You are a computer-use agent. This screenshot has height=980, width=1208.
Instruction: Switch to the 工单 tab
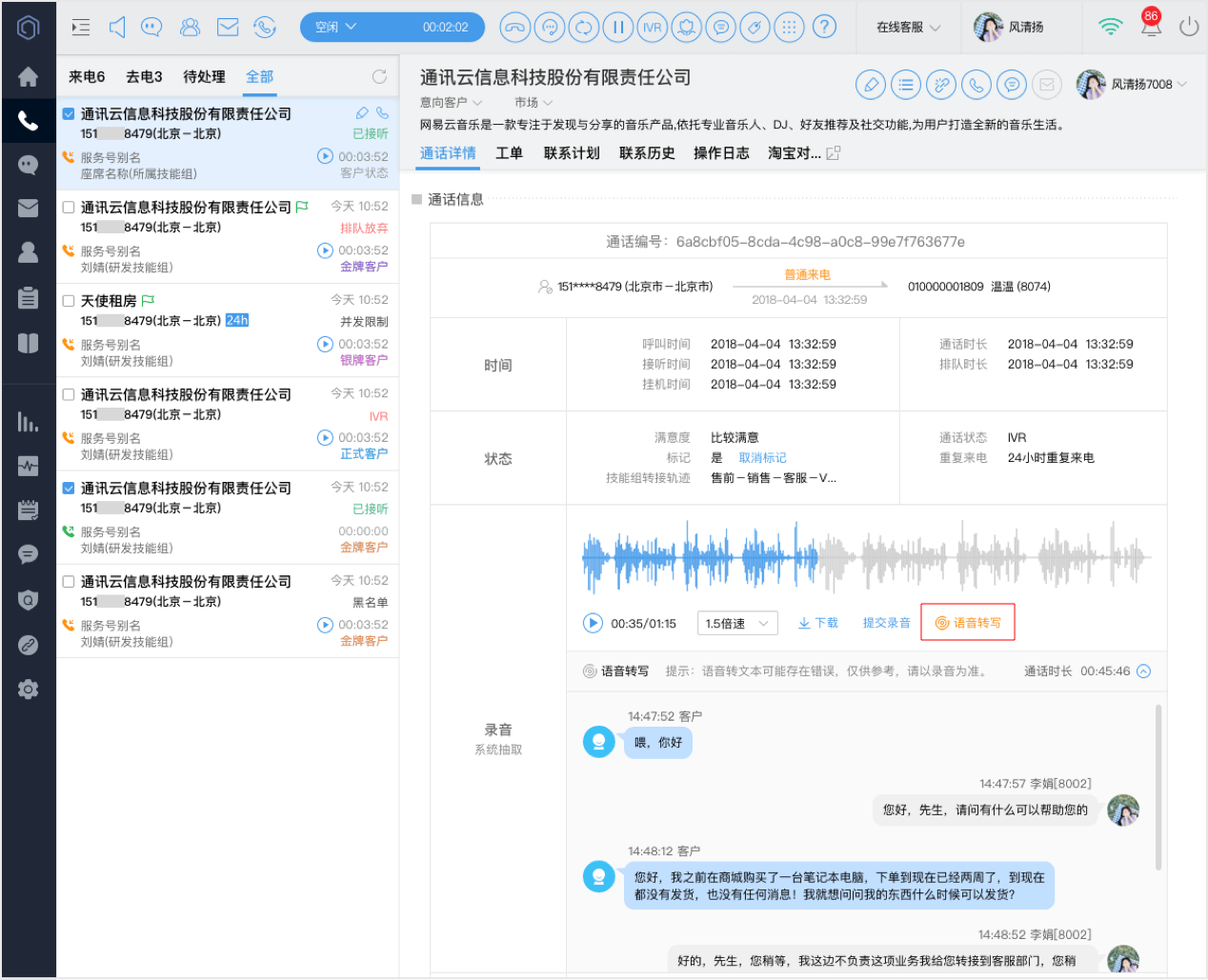coord(510,153)
